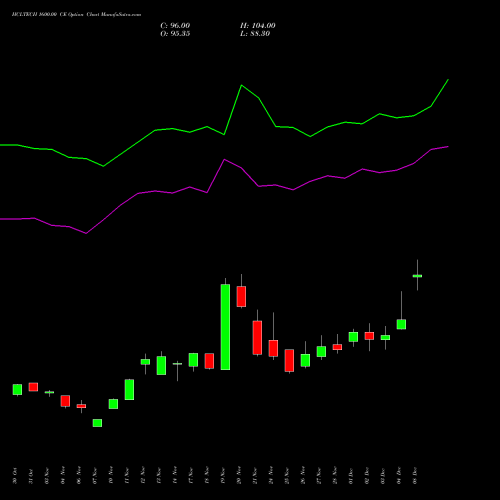Viewport: 500px width, 500px height.
Task: Select the tall green candle for 19 Nov
Action: (225, 327)
